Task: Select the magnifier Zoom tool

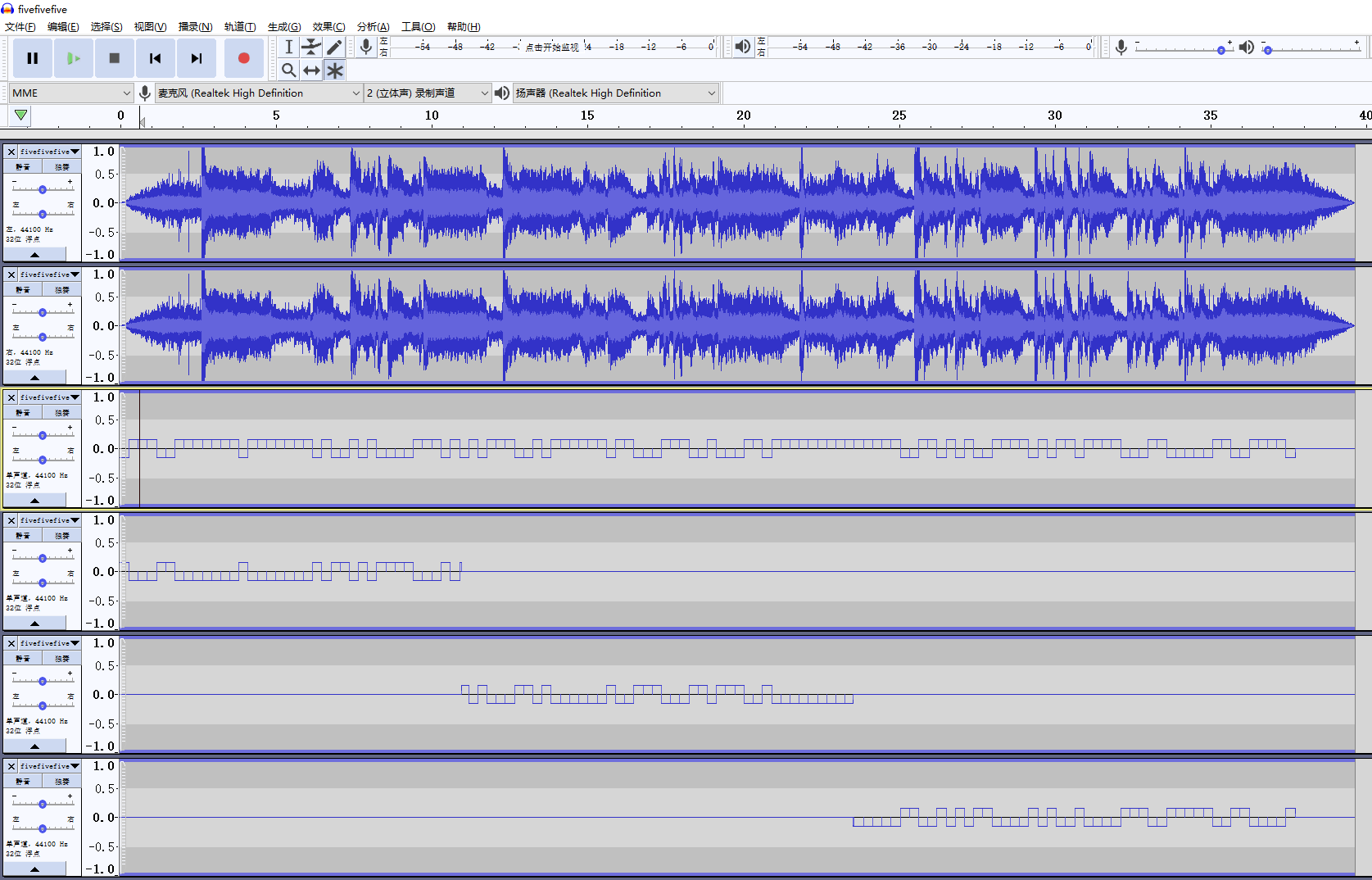Action: [x=289, y=70]
